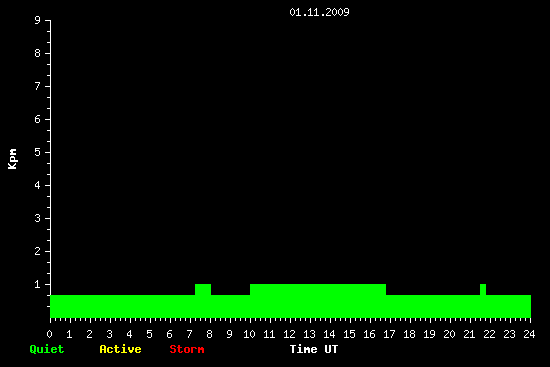Select the green Quiet legend label
The height and width of the screenshot is (367, 550).
47,349
